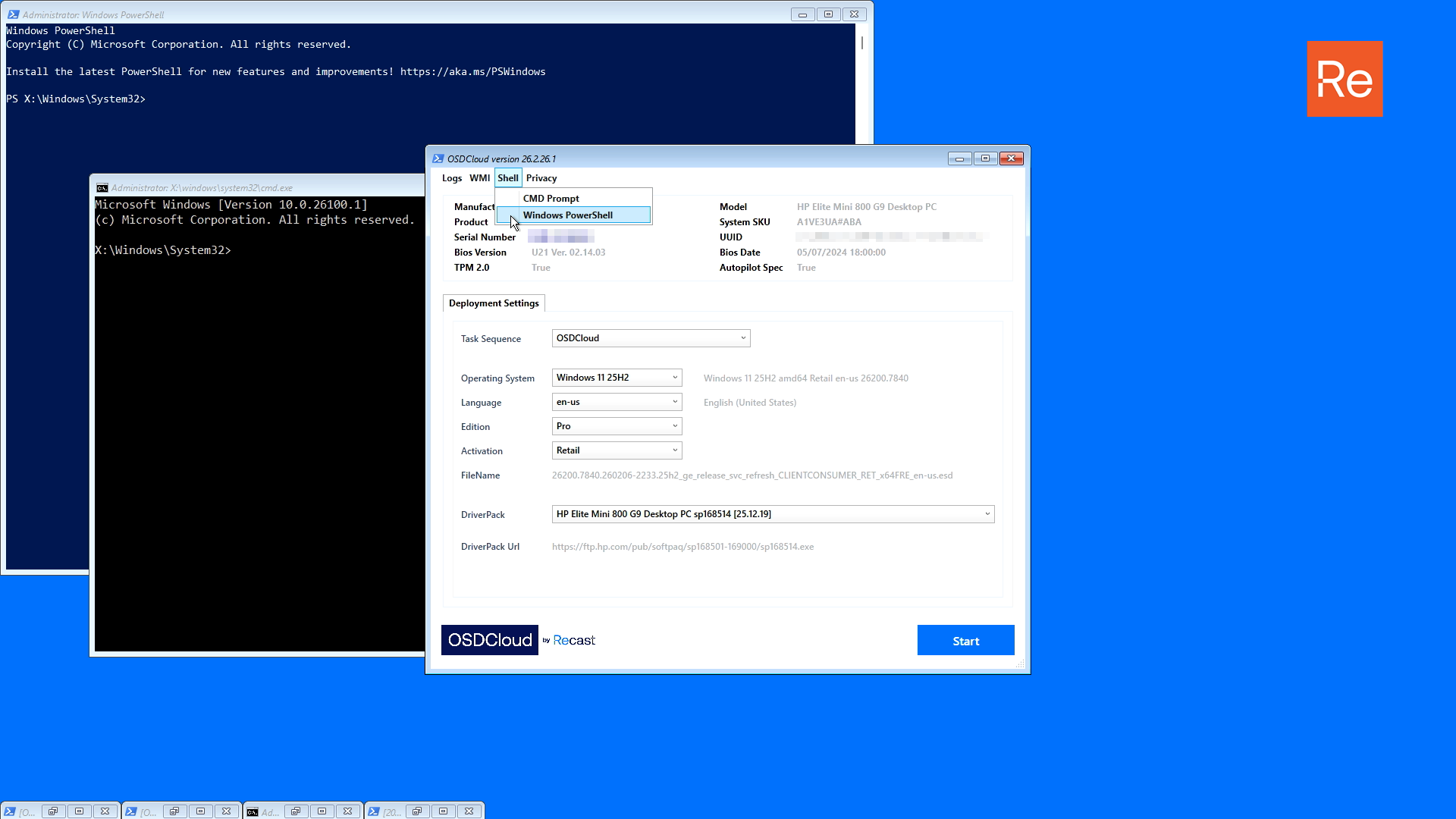The width and height of the screenshot is (1456, 819).
Task: Restore the minimized '[20...' PowerShell window
Action: coord(417,811)
